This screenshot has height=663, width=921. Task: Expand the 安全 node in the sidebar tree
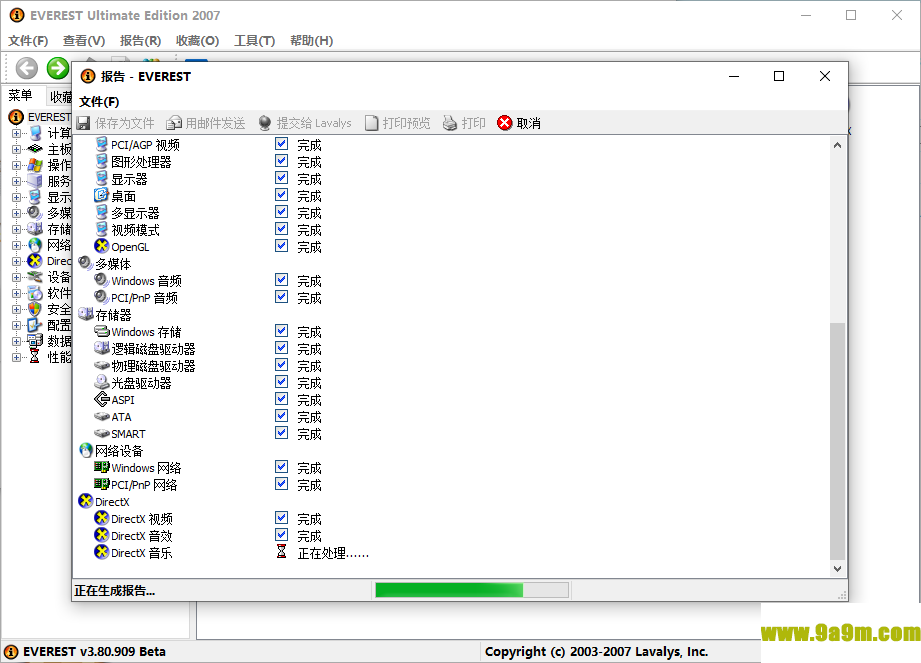(x=16, y=309)
